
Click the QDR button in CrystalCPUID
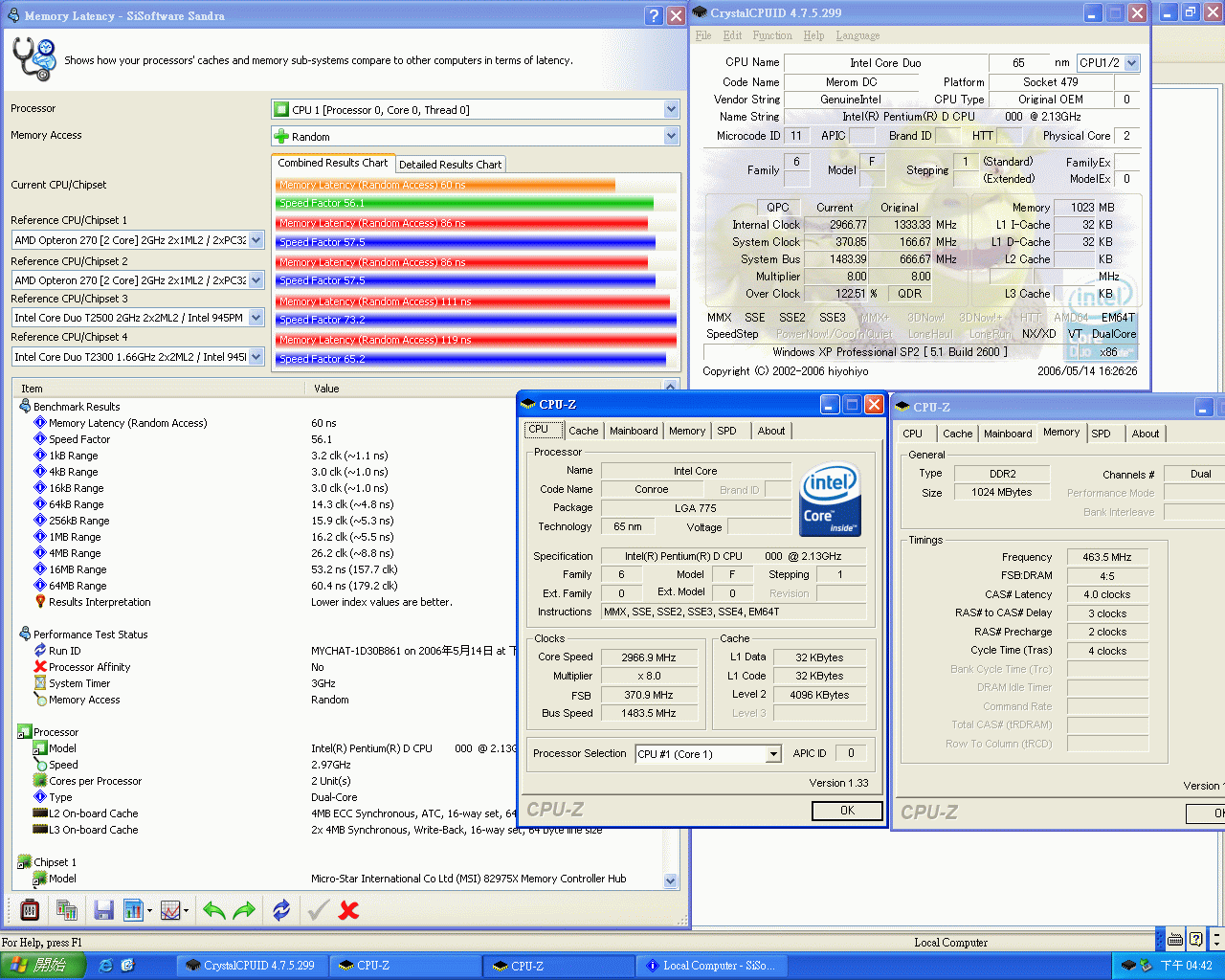click(910, 294)
